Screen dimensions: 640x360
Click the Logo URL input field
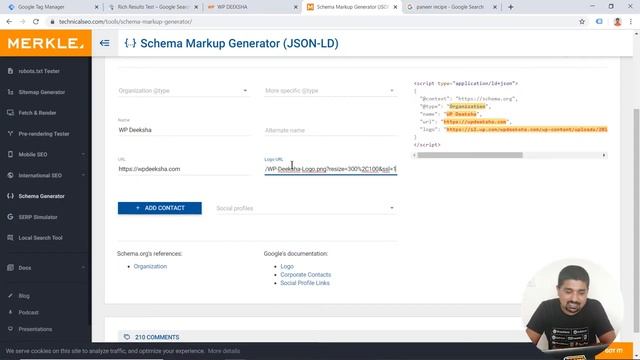[x=331, y=169]
